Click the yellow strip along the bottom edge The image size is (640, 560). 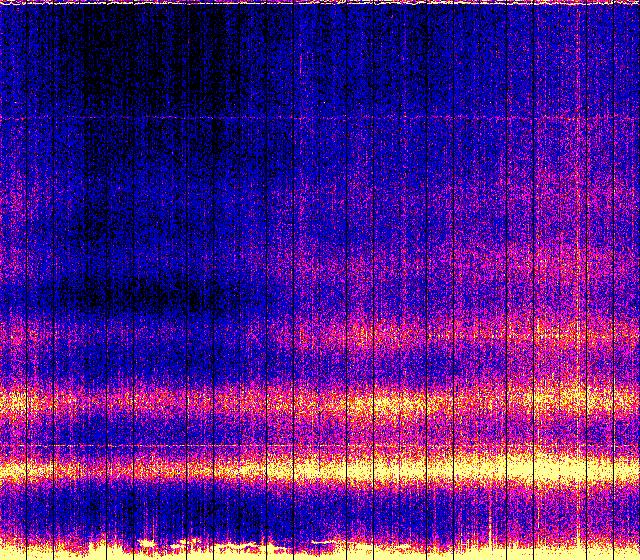coord(450,550)
